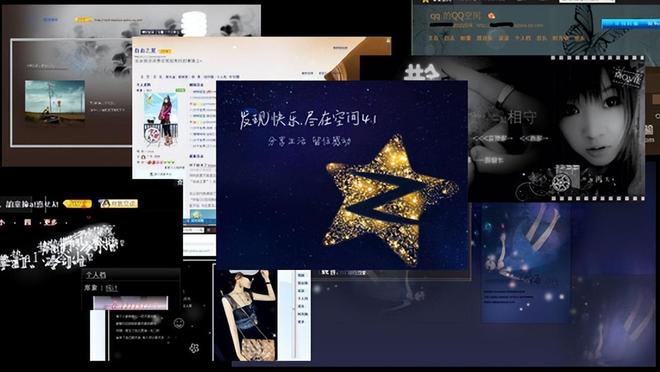Image resolution: width=660 pixels, height=372 pixels.
Task: Open the landscape photo in the ink-wash page
Action: [55, 101]
